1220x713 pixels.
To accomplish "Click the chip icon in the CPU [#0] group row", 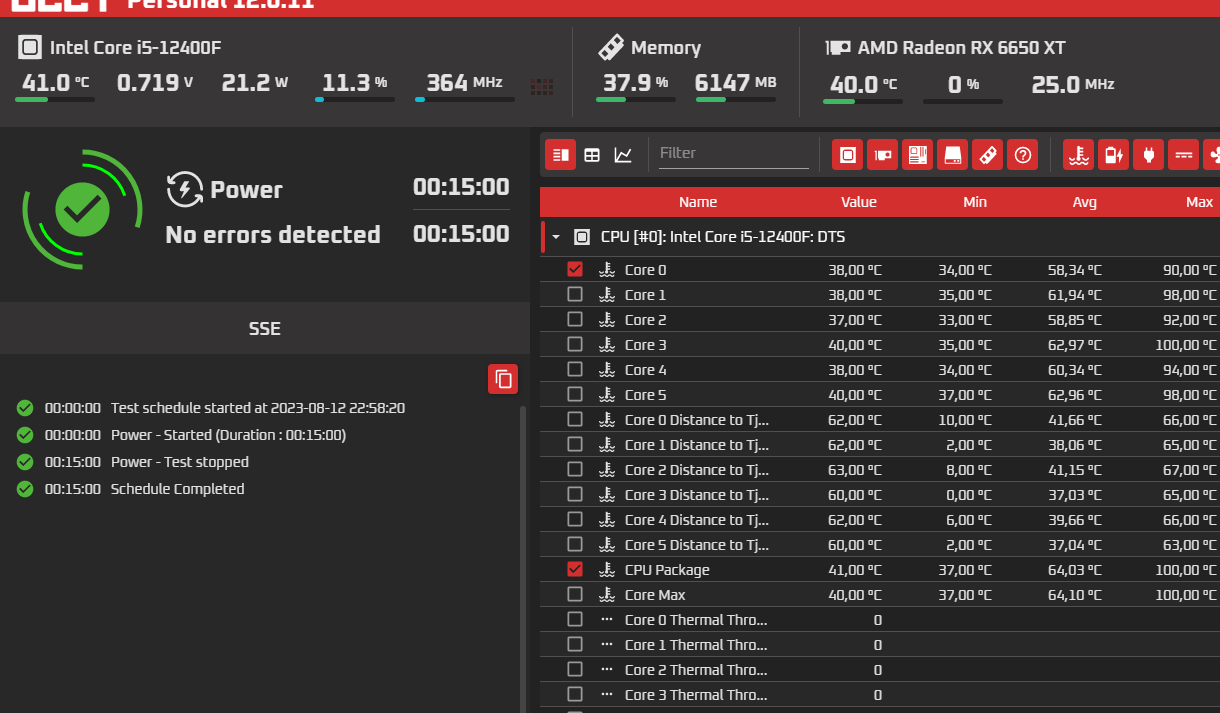I will (581, 237).
